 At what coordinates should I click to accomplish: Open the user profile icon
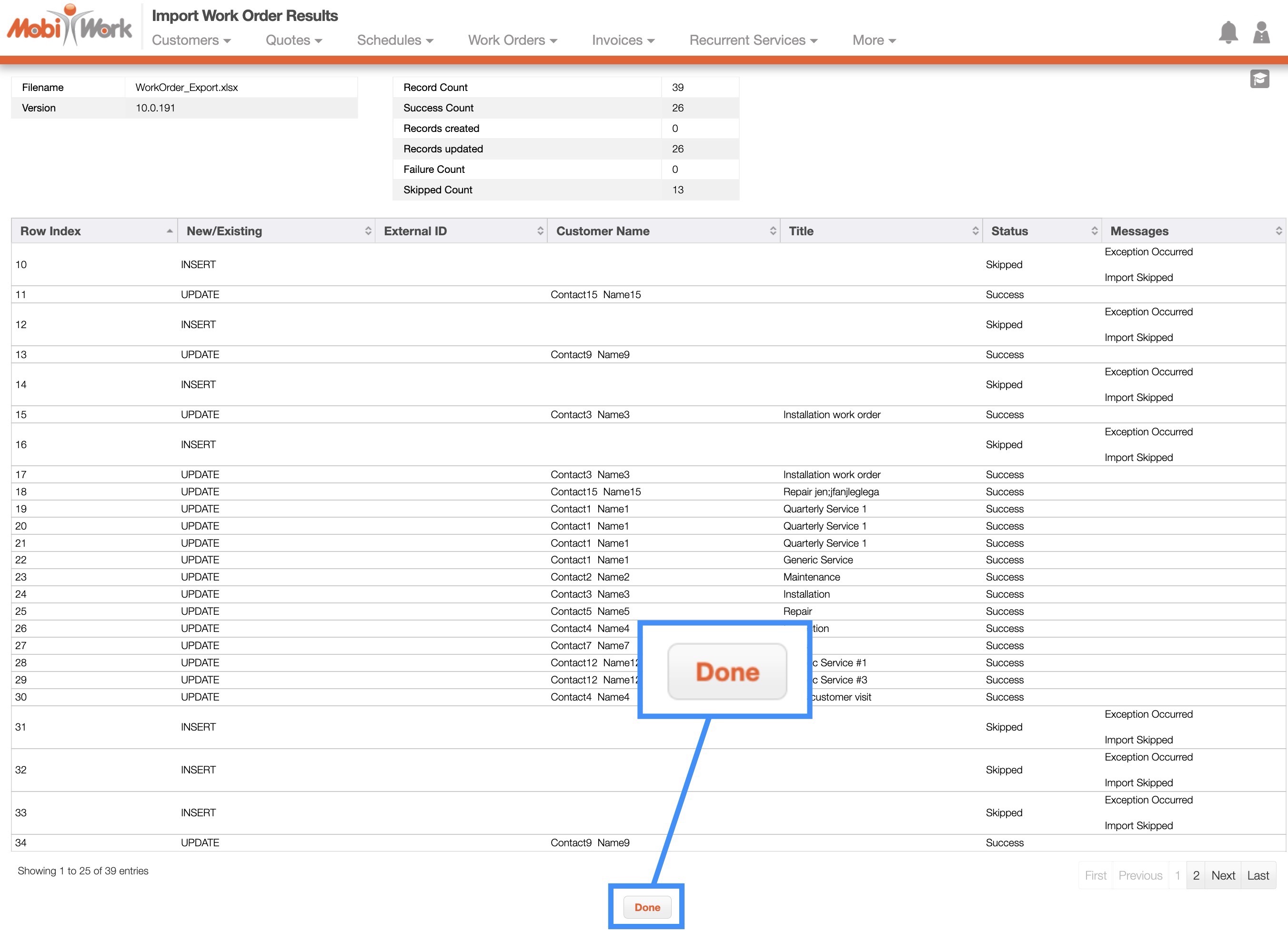point(1261,32)
